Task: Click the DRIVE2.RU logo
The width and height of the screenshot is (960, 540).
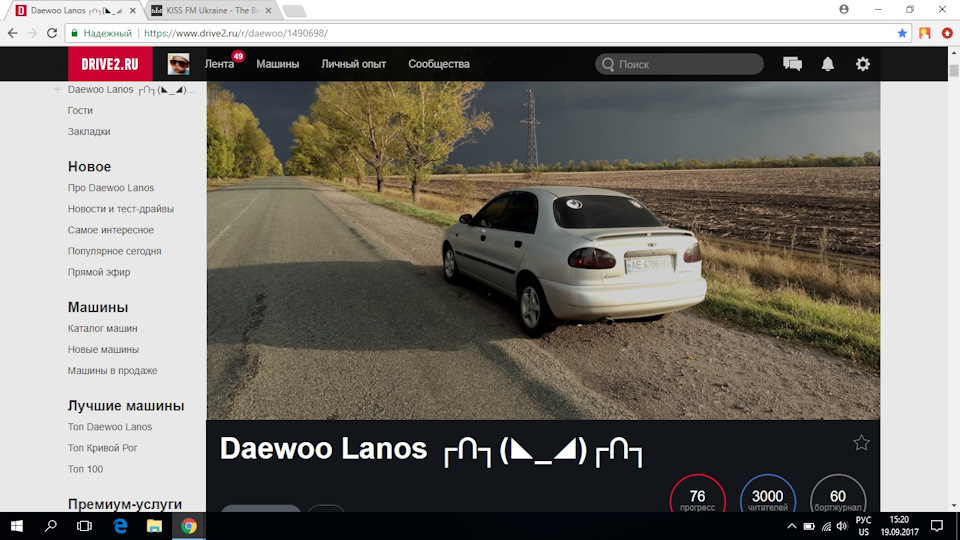Action: [x=110, y=64]
